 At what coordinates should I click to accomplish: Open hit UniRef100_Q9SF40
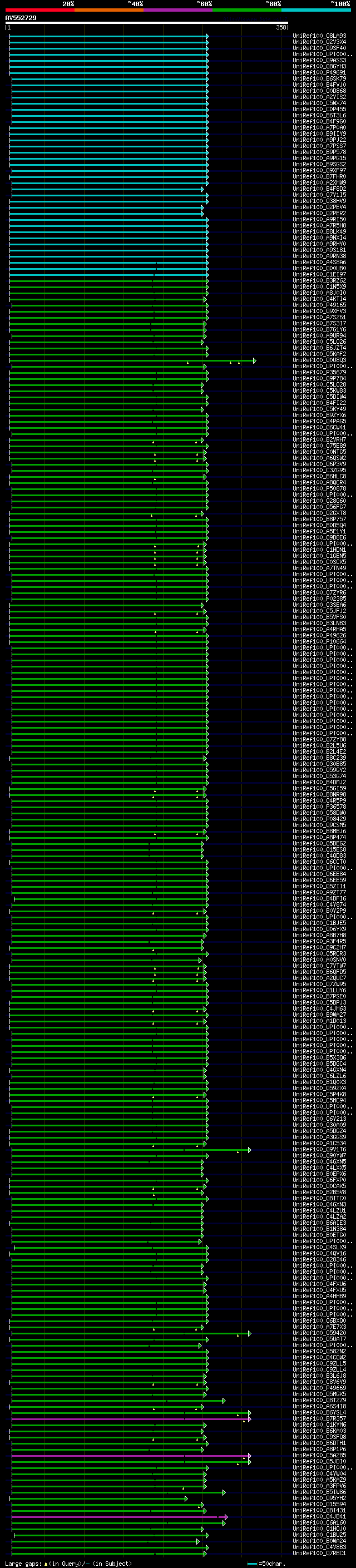319,48
